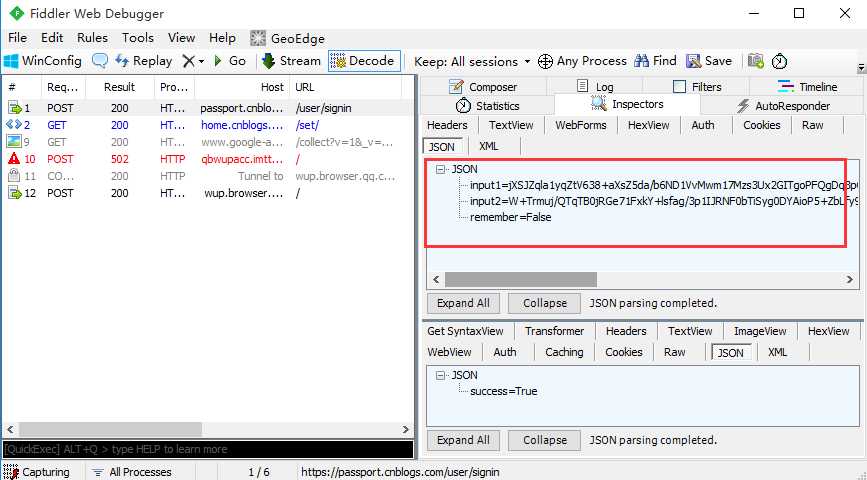This screenshot has width=867, height=480.
Task: Open the Edit menu
Action: point(52,38)
